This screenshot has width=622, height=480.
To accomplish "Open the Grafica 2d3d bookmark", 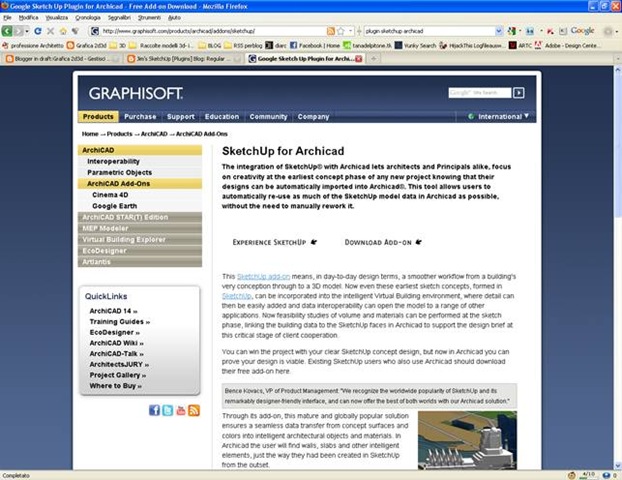I will [86, 46].
